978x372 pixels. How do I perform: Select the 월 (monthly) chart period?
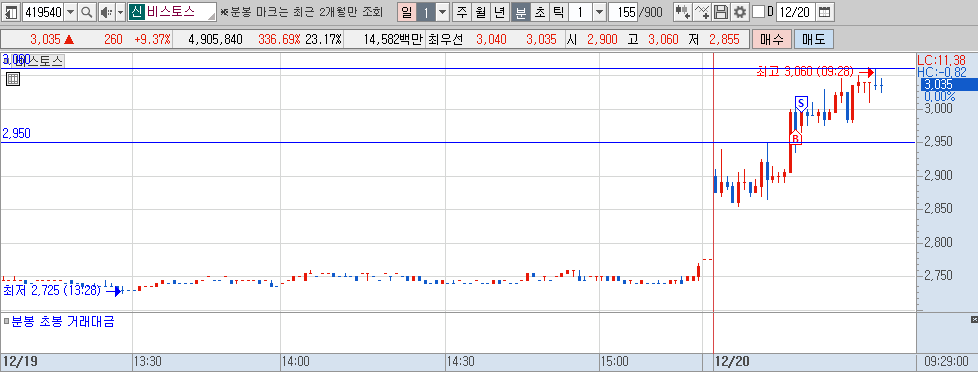pos(480,11)
